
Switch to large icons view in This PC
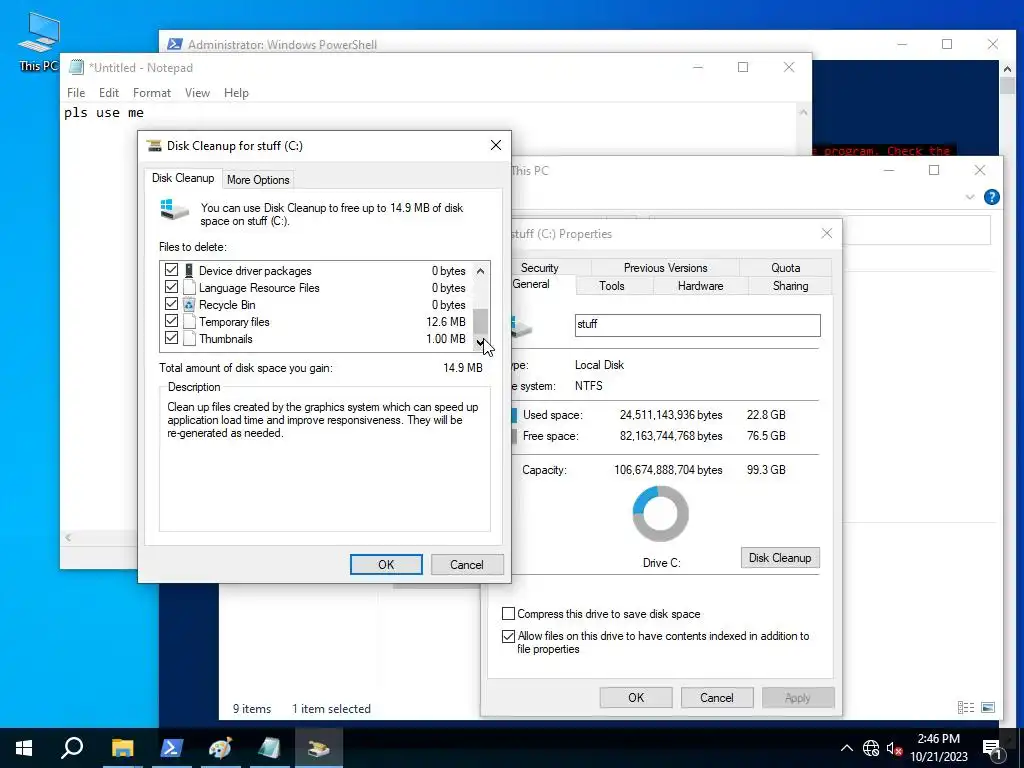tap(988, 707)
